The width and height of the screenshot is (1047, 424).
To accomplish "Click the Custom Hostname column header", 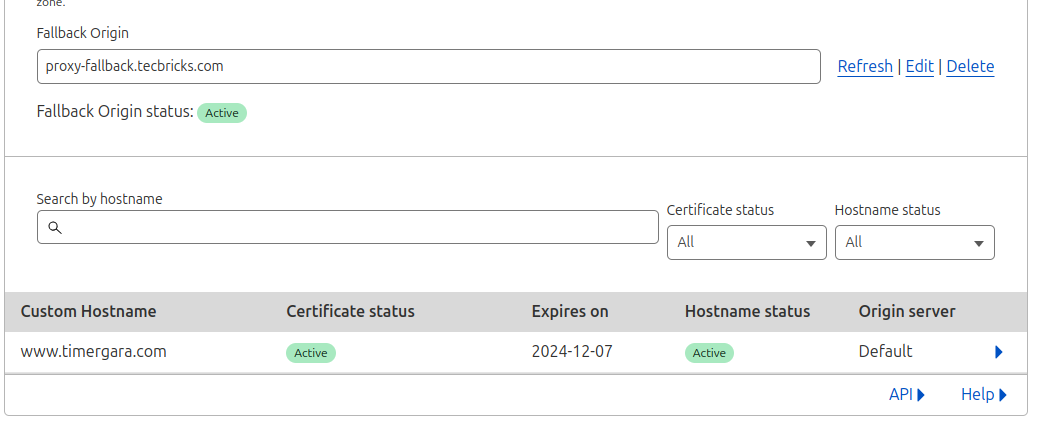I will (x=88, y=312).
